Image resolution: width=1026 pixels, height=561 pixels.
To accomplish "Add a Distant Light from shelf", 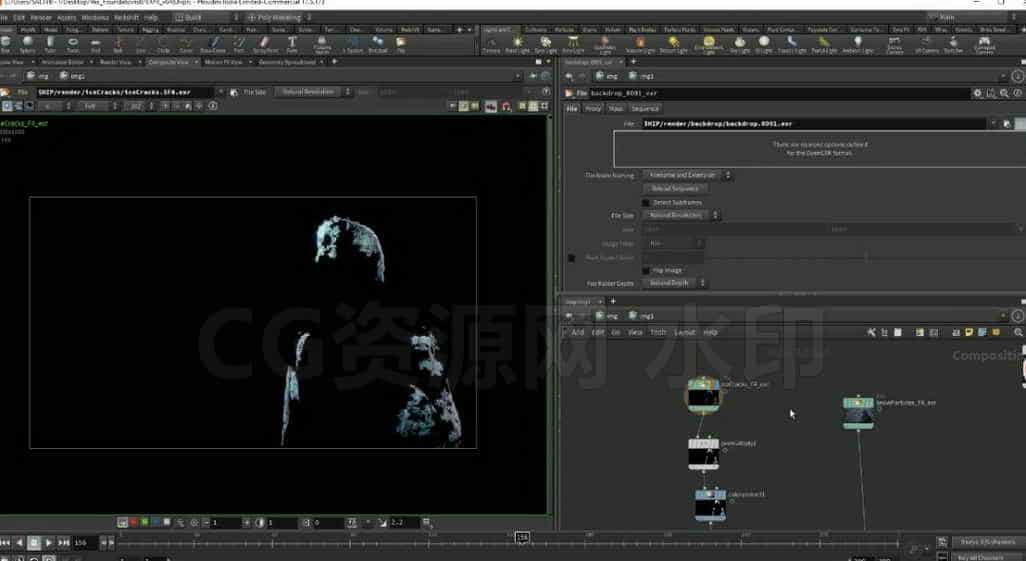I will point(673,45).
